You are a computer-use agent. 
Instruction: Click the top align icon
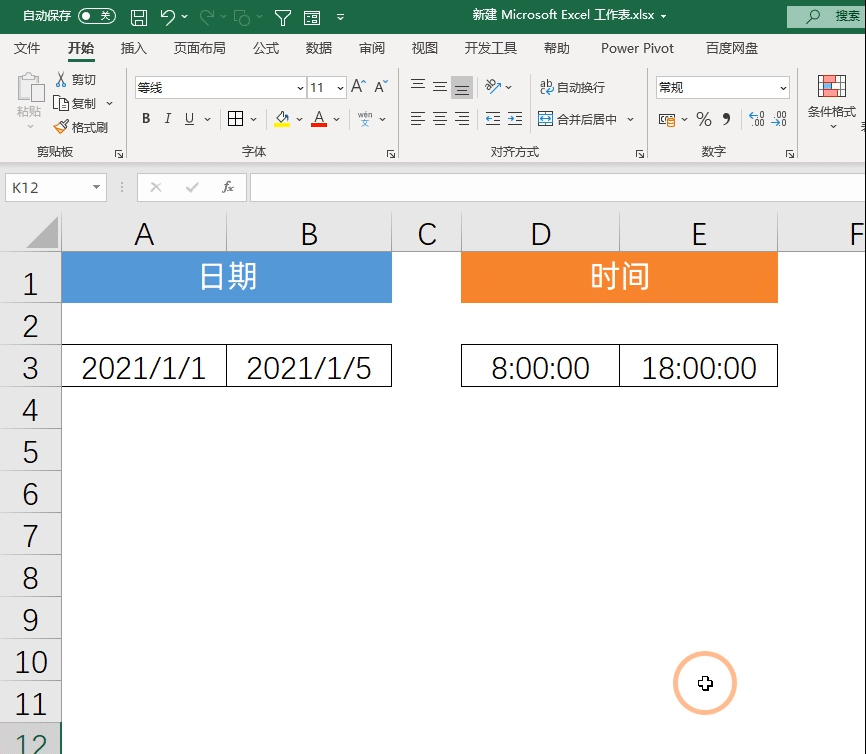coord(418,86)
